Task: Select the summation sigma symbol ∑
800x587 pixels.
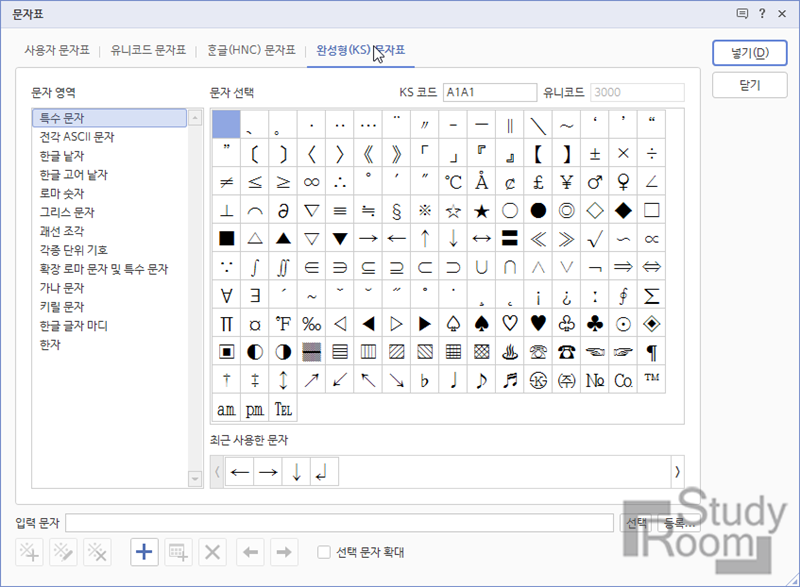Action: tap(652, 295)
